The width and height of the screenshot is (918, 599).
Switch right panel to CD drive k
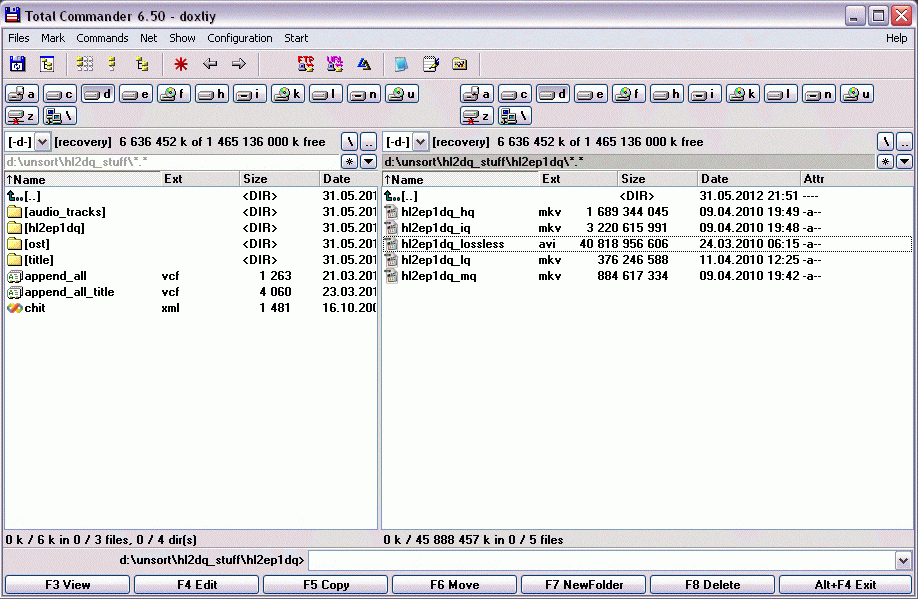coord(743,94)
